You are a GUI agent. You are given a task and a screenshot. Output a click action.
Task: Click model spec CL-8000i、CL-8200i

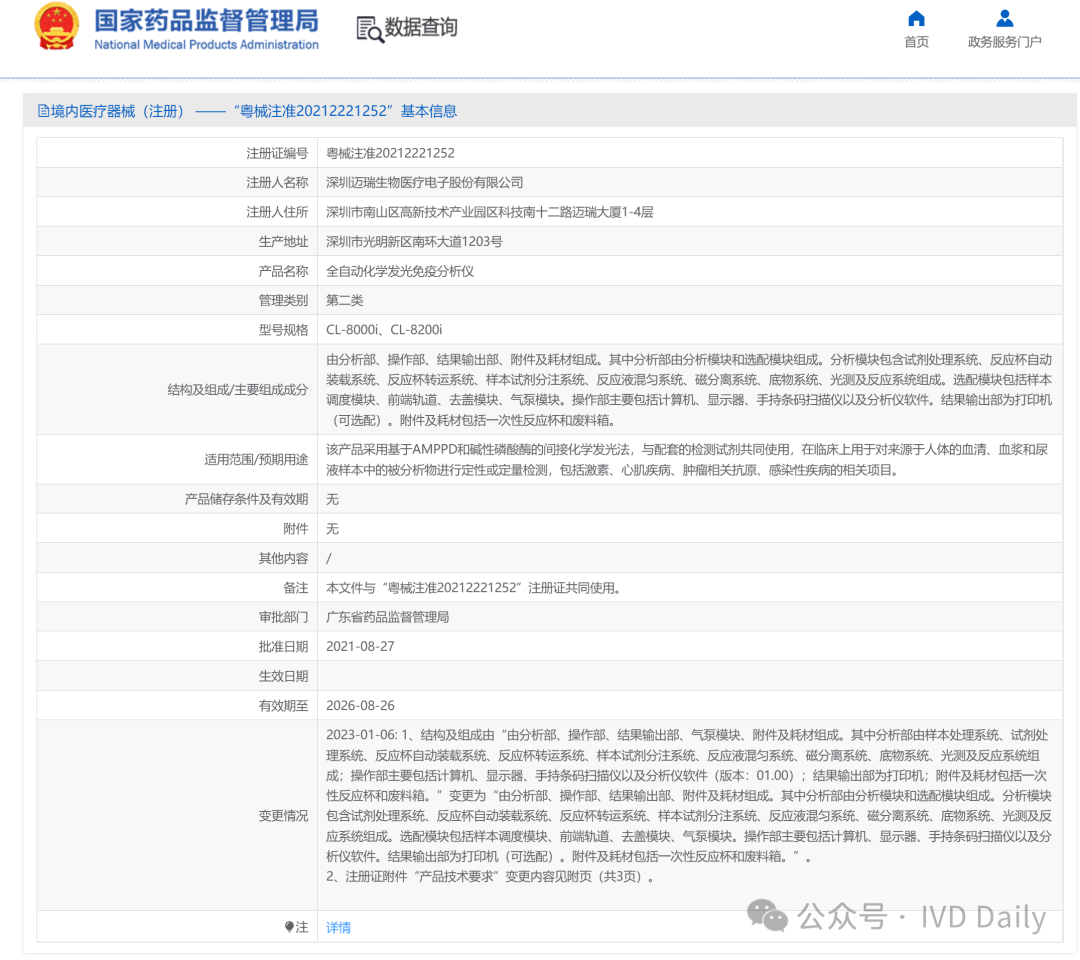384,329
